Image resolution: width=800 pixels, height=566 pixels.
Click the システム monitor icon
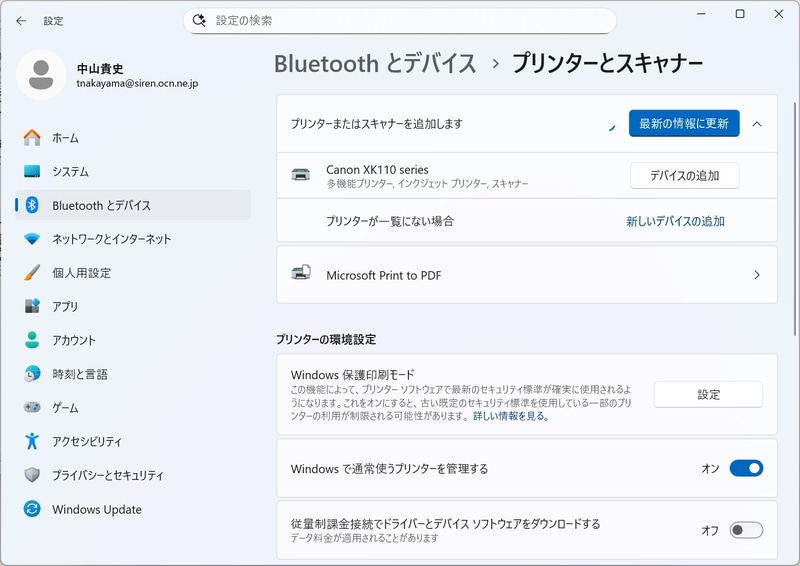tap(32, 171)
